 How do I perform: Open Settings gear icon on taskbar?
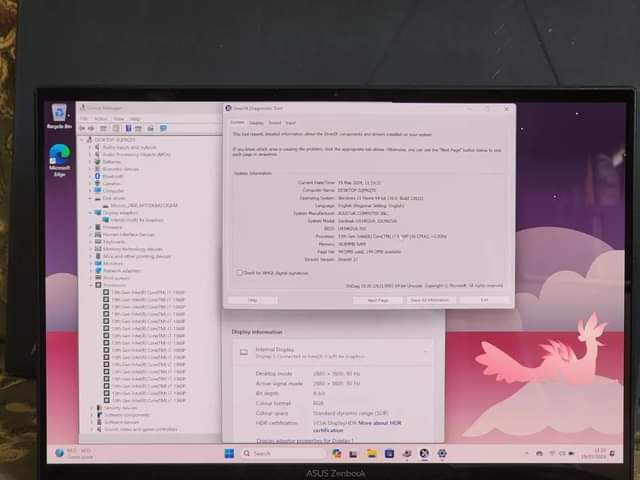click(x=442, y=453)
